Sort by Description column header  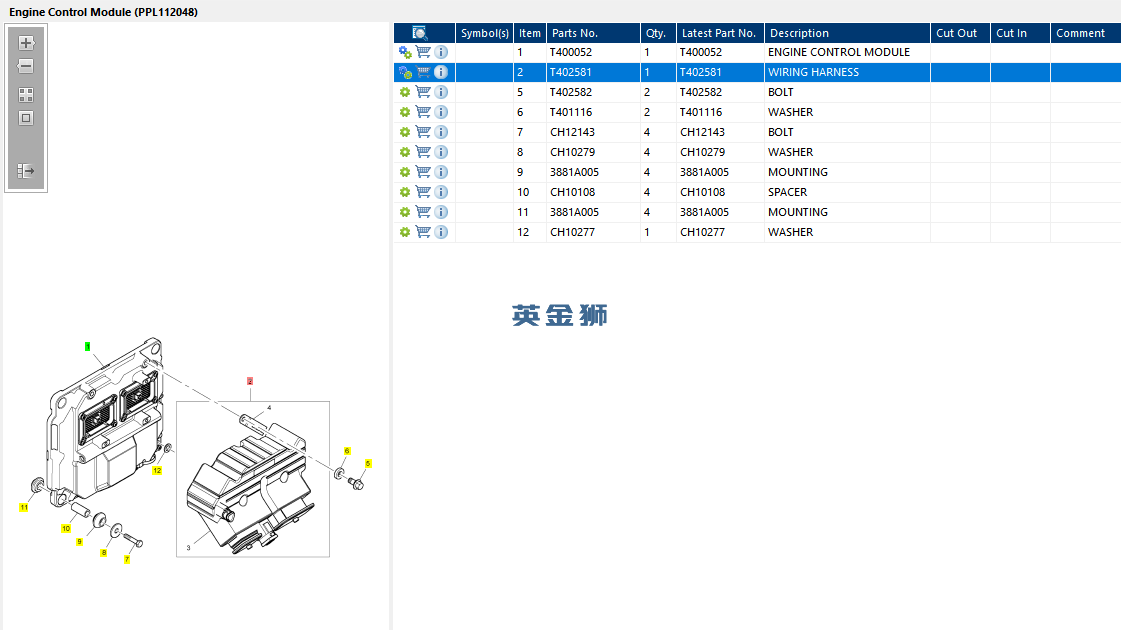847,33
